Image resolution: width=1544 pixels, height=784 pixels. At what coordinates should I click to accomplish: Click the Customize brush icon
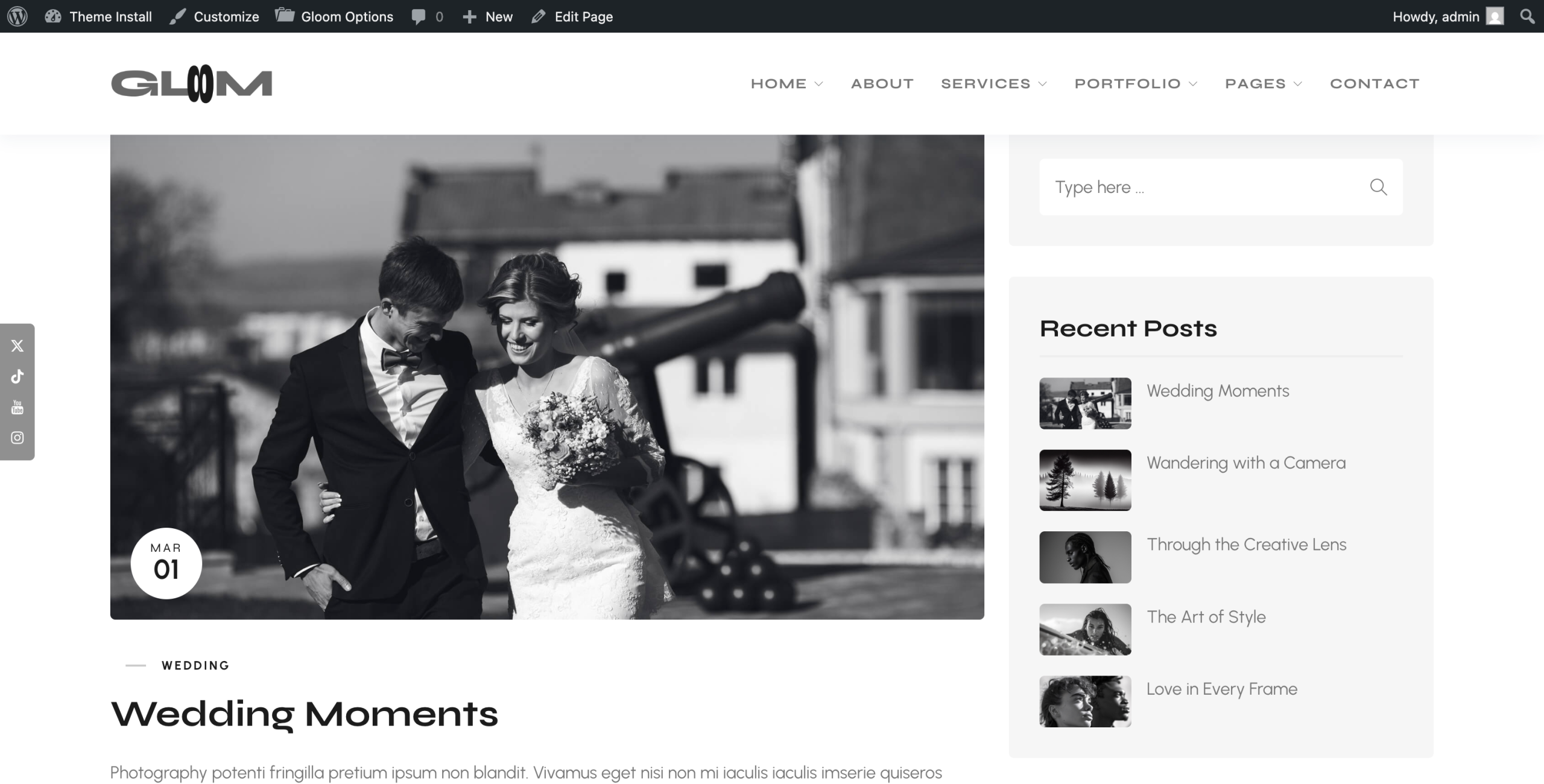tap(177, 16)
